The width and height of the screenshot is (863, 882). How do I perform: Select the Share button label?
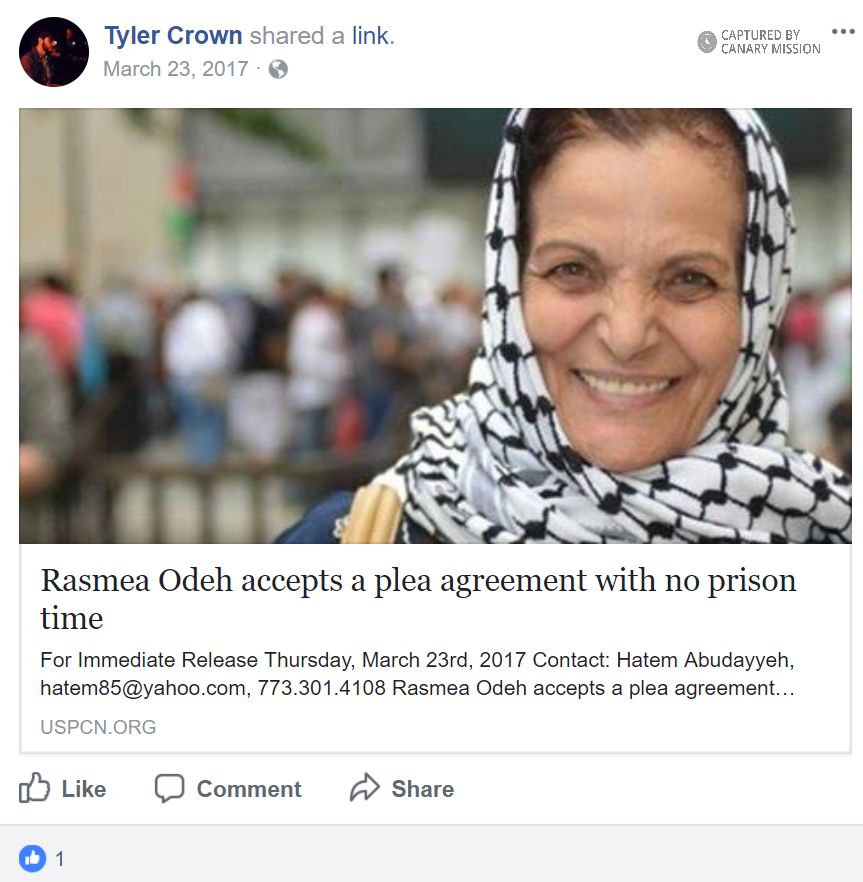pyautogui.click(x=422, y=789)
